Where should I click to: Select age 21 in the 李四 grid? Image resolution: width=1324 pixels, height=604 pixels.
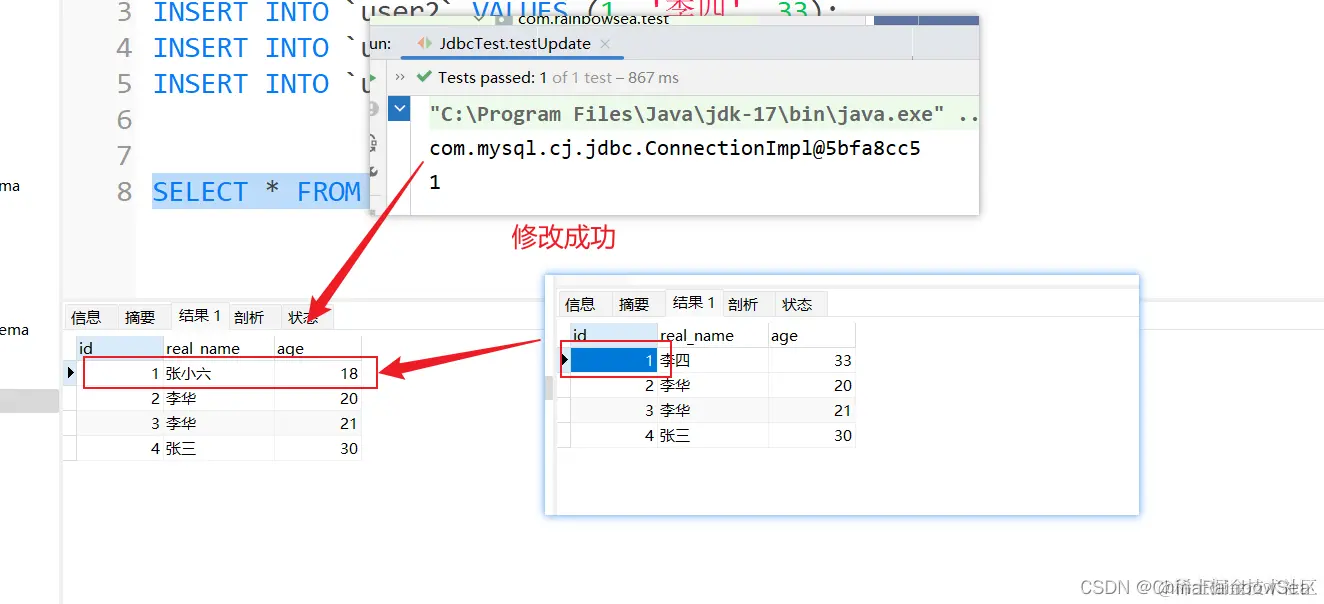point(812,410)
